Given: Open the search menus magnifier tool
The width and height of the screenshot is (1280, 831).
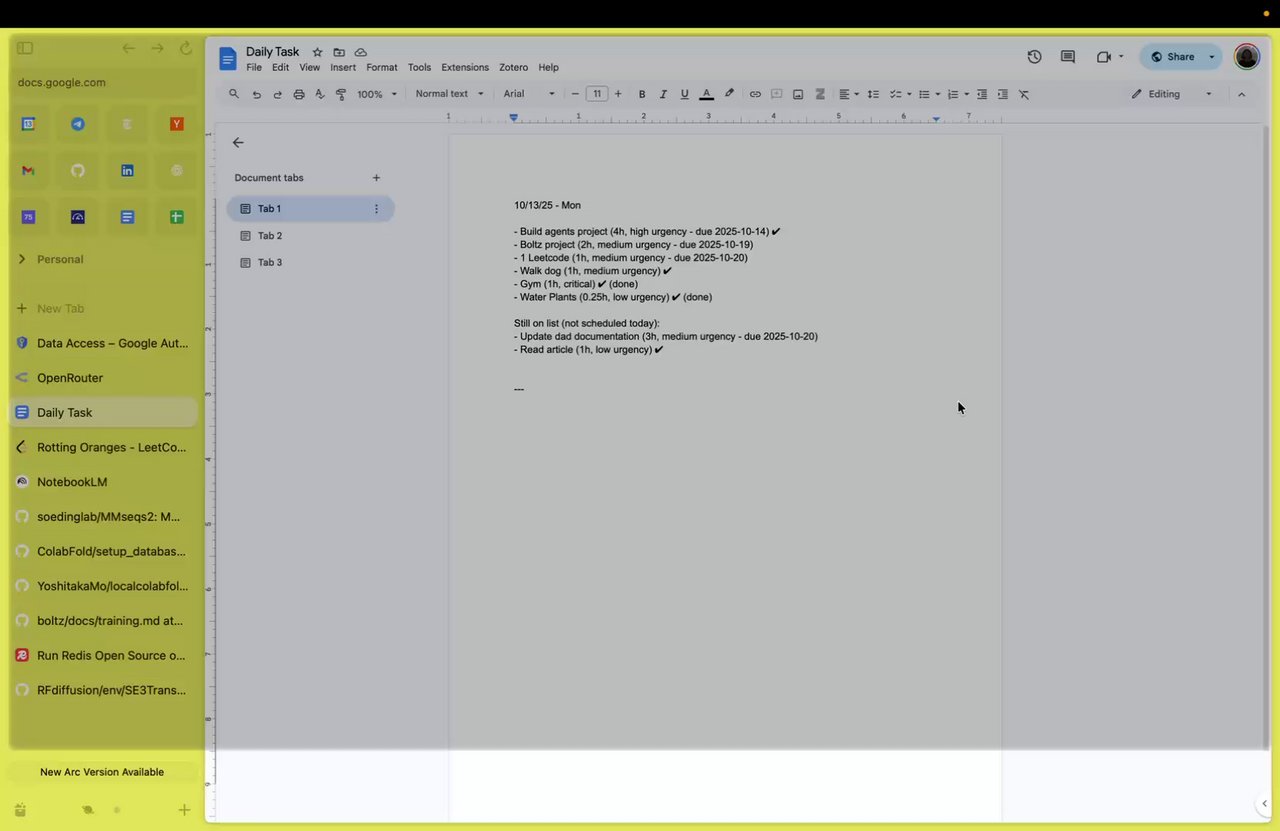Looking at the screenshot, I should (x=234, y=94).
